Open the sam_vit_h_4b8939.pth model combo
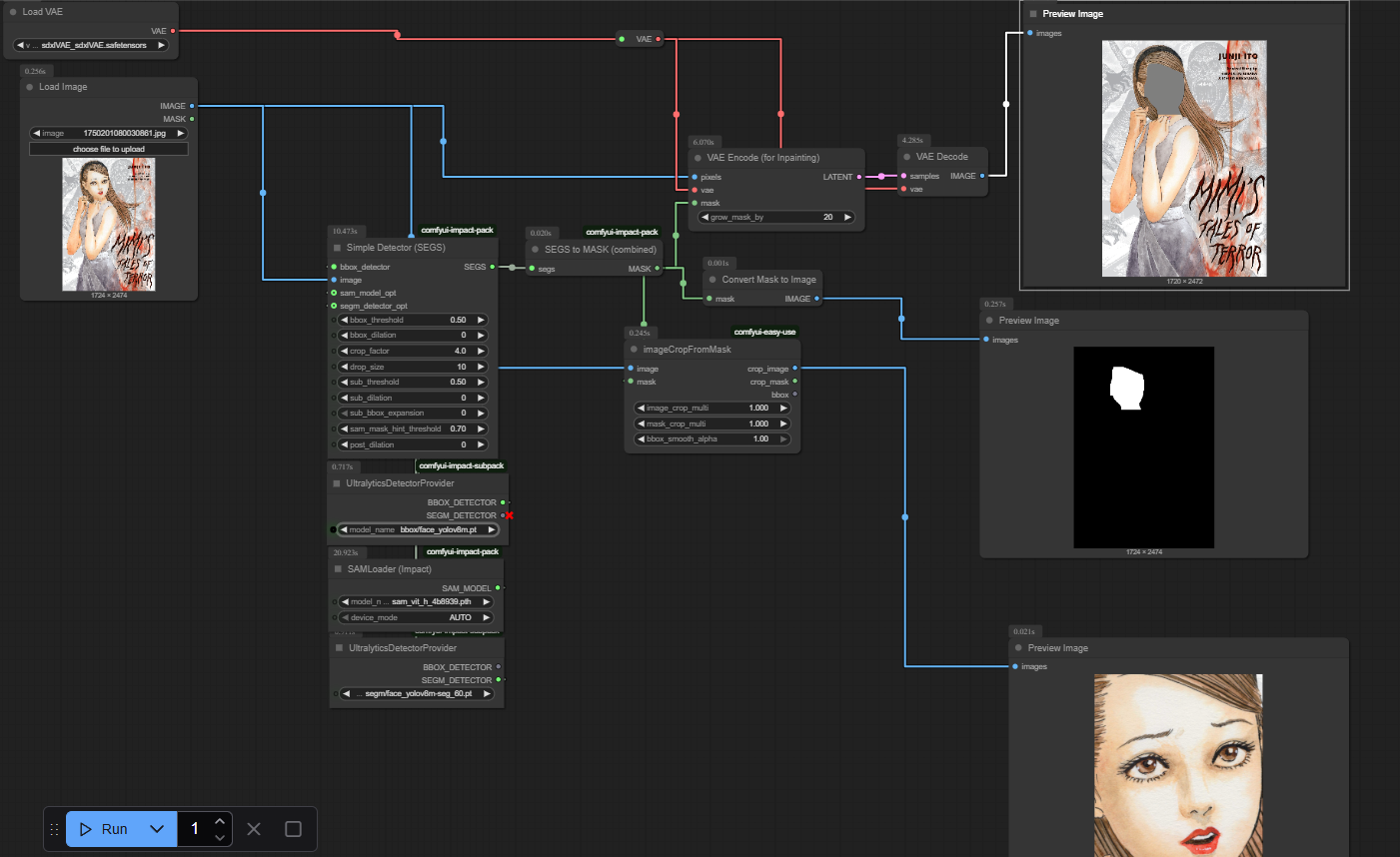1400x857 pixels. point(417,601)
